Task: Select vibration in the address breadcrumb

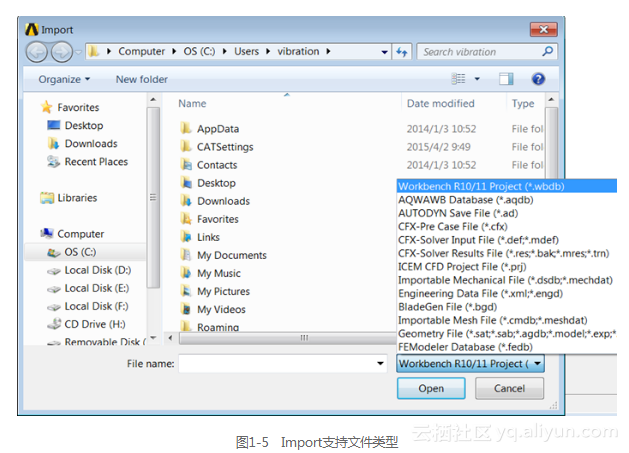Action: [x=298, y=51]
